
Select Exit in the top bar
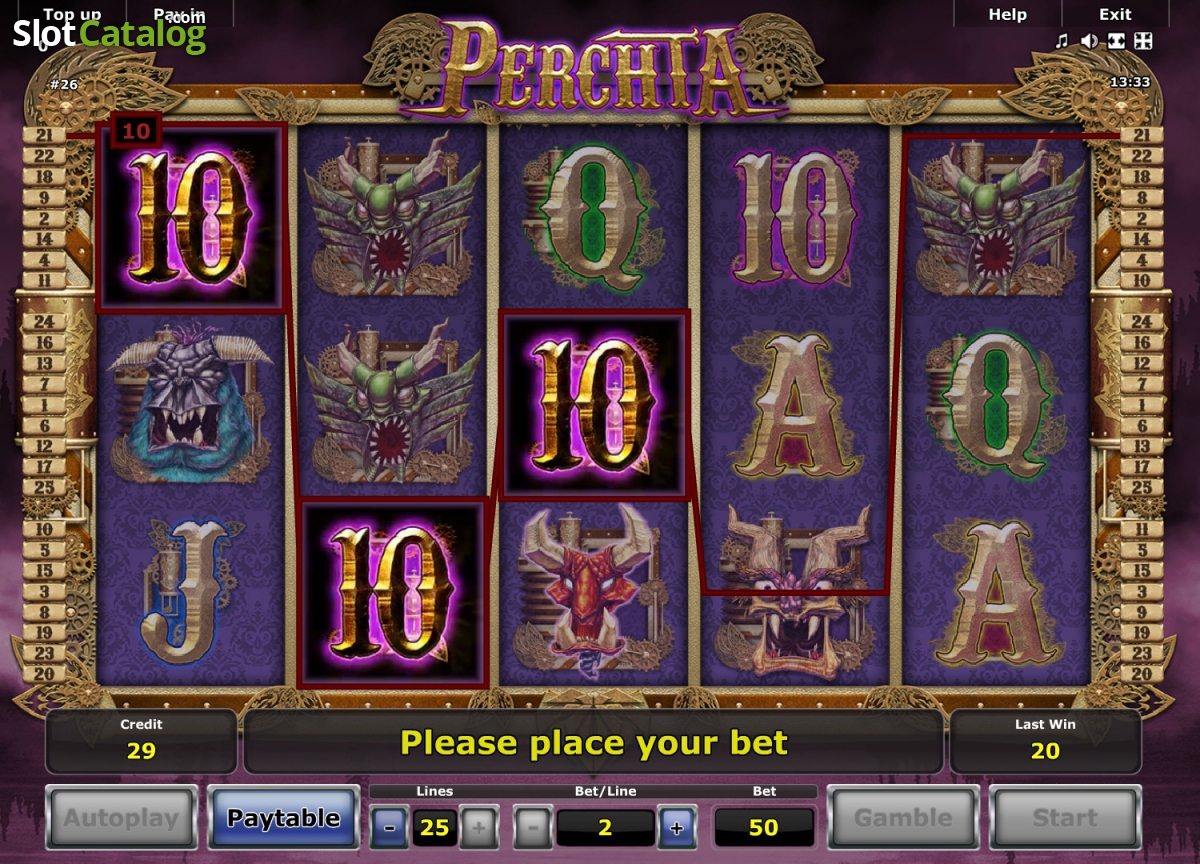pyautogui.click(x=1115, y=14)
